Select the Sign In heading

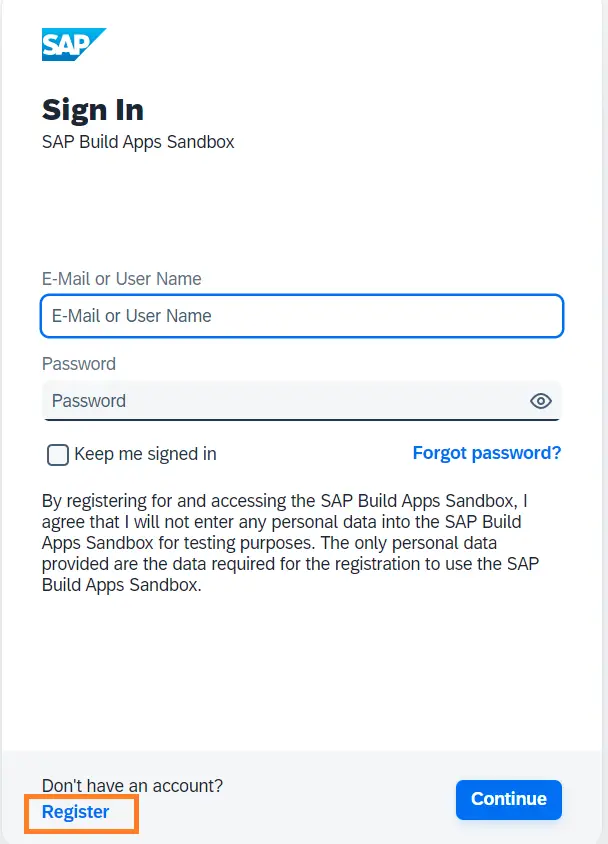click(x=92, y=110)
